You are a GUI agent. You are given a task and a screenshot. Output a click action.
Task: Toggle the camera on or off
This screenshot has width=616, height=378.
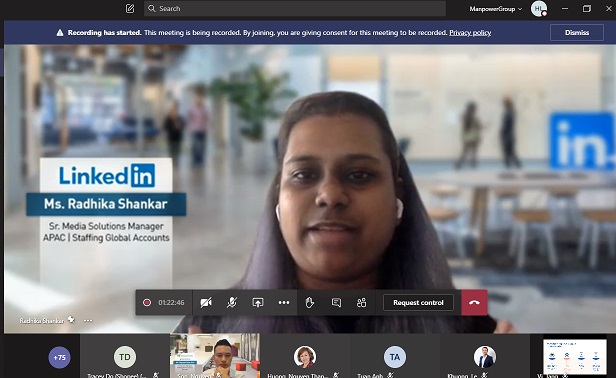click(206, 303)
